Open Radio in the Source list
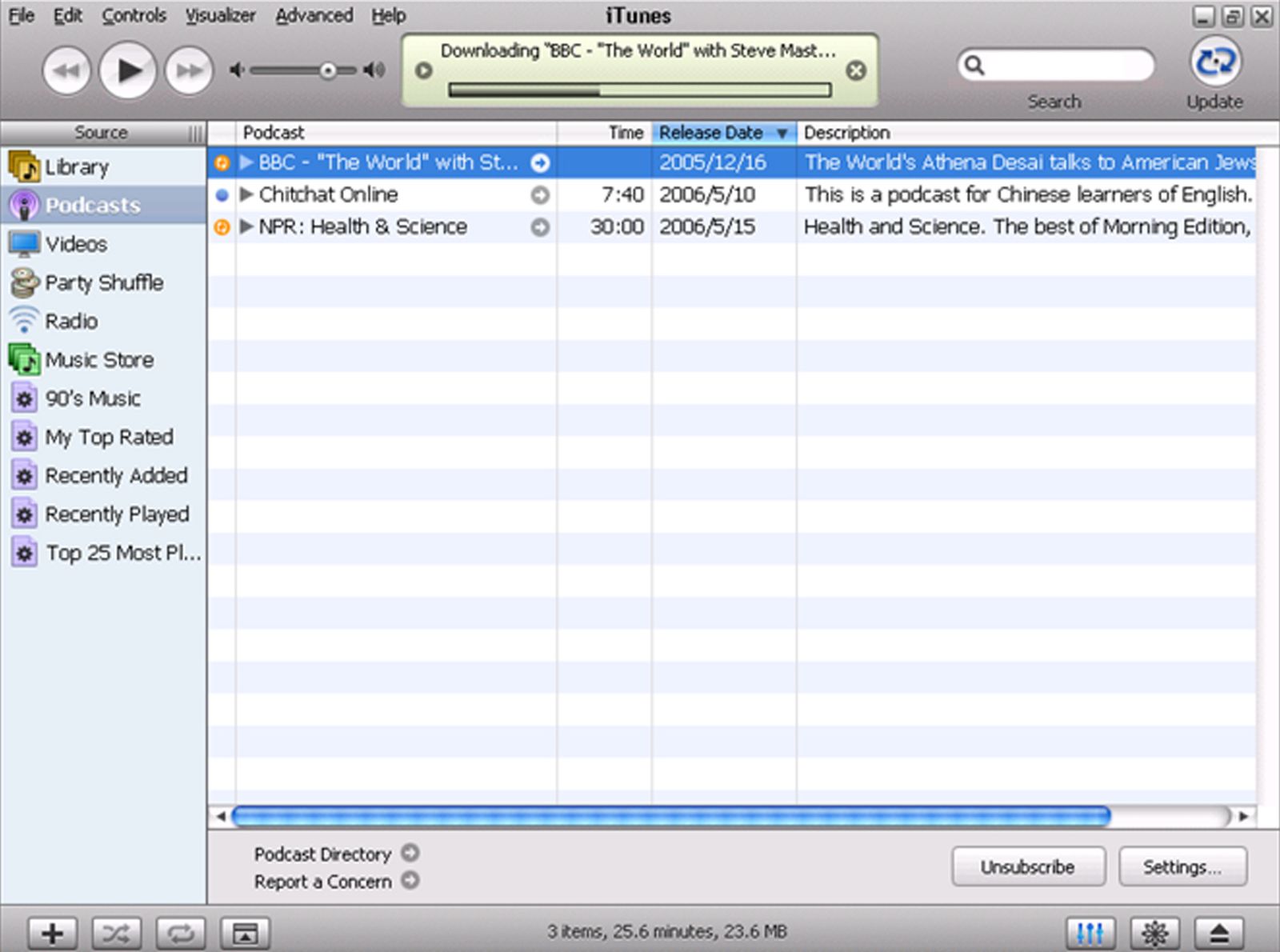Viewport: 1280px width, 952px height. click(x=103, y=321)
